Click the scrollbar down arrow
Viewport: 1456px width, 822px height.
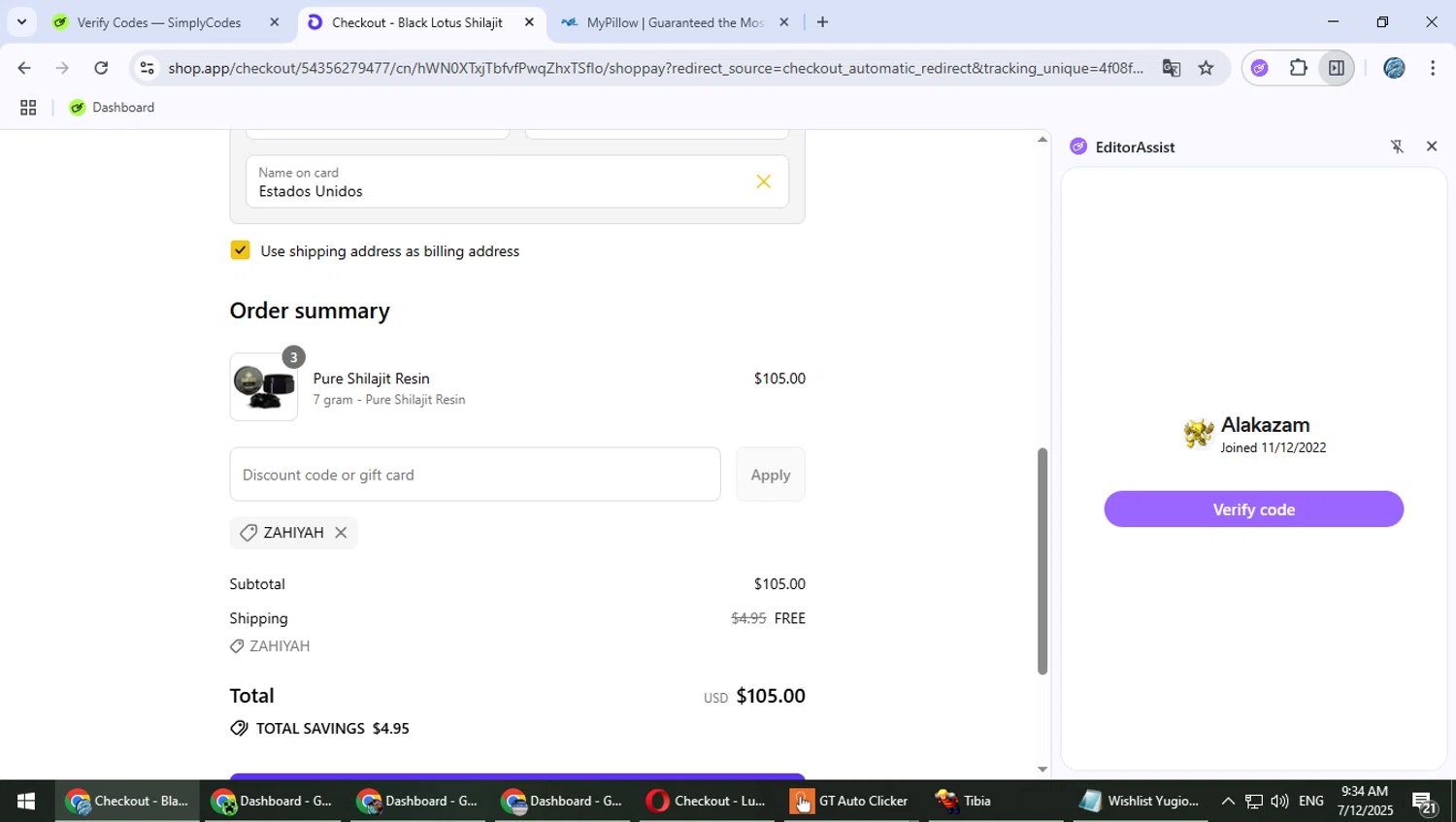[x=1042, y=769]
